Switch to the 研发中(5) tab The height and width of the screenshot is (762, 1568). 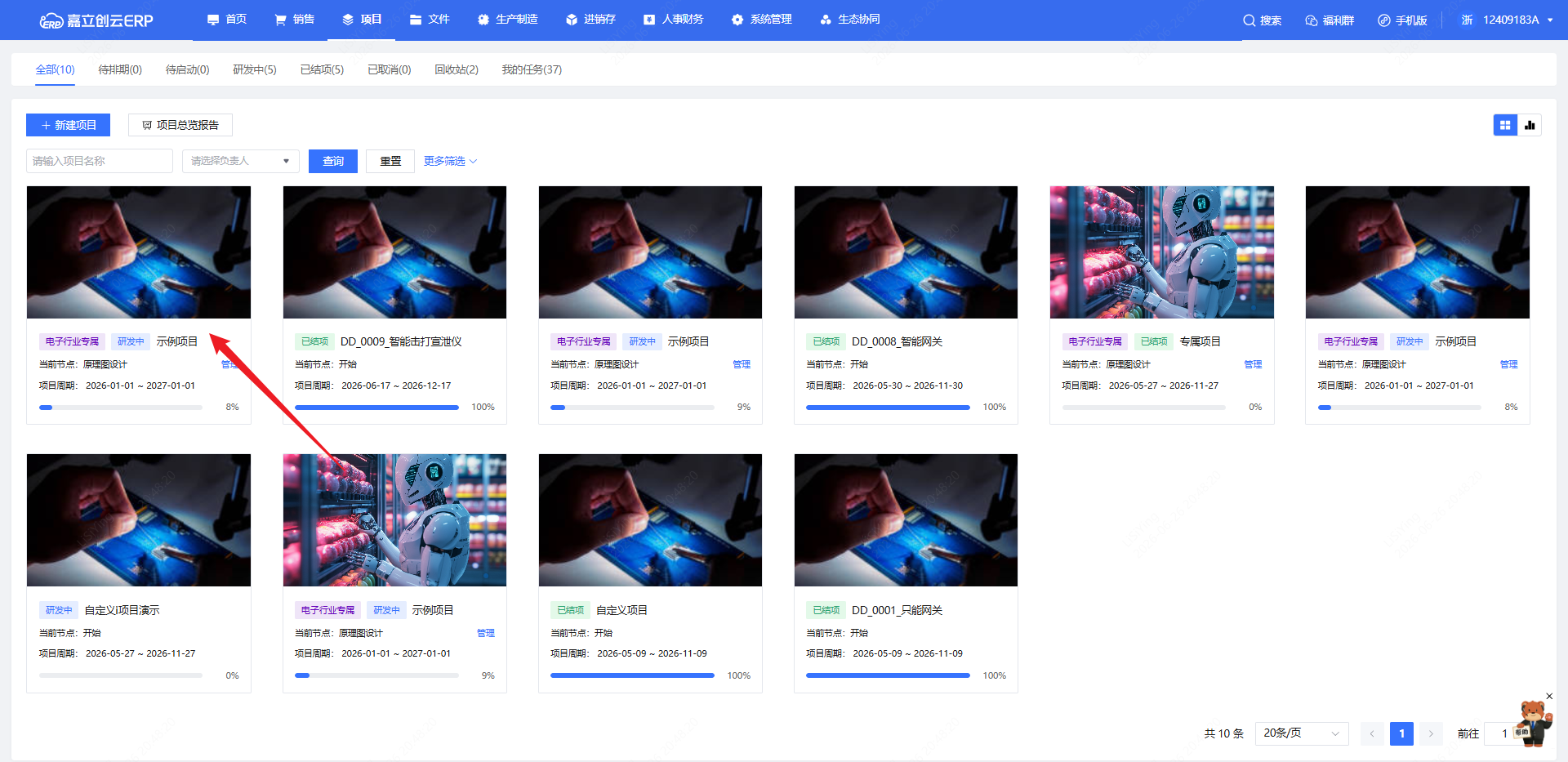(255, 69)
